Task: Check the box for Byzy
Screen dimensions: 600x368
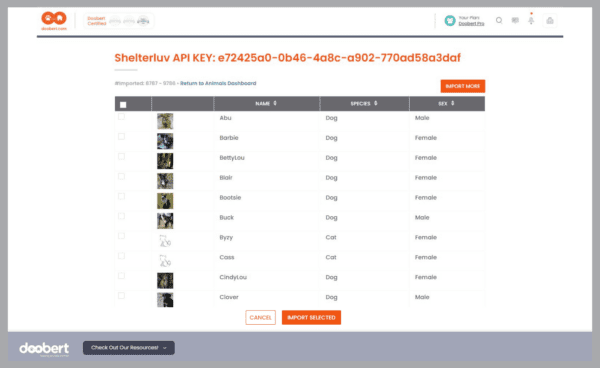Action: pos(121,236)
